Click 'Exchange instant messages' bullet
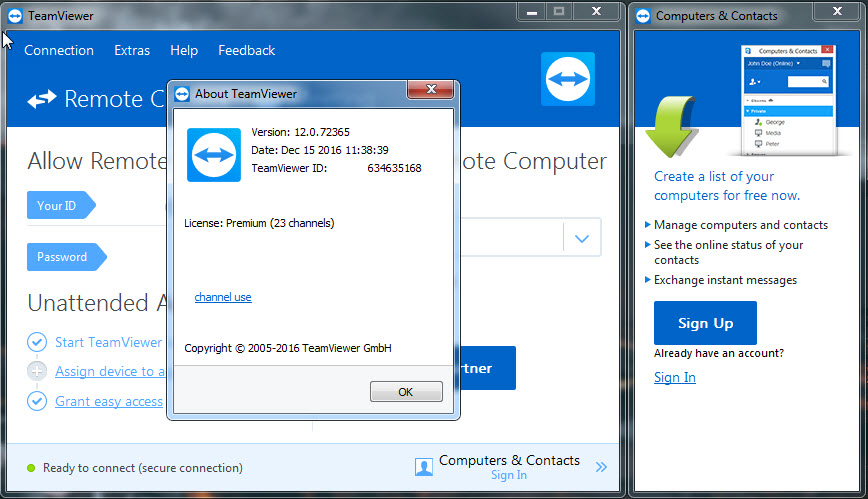The height and width of the screenshot is (499, 868). coord(725,280)
